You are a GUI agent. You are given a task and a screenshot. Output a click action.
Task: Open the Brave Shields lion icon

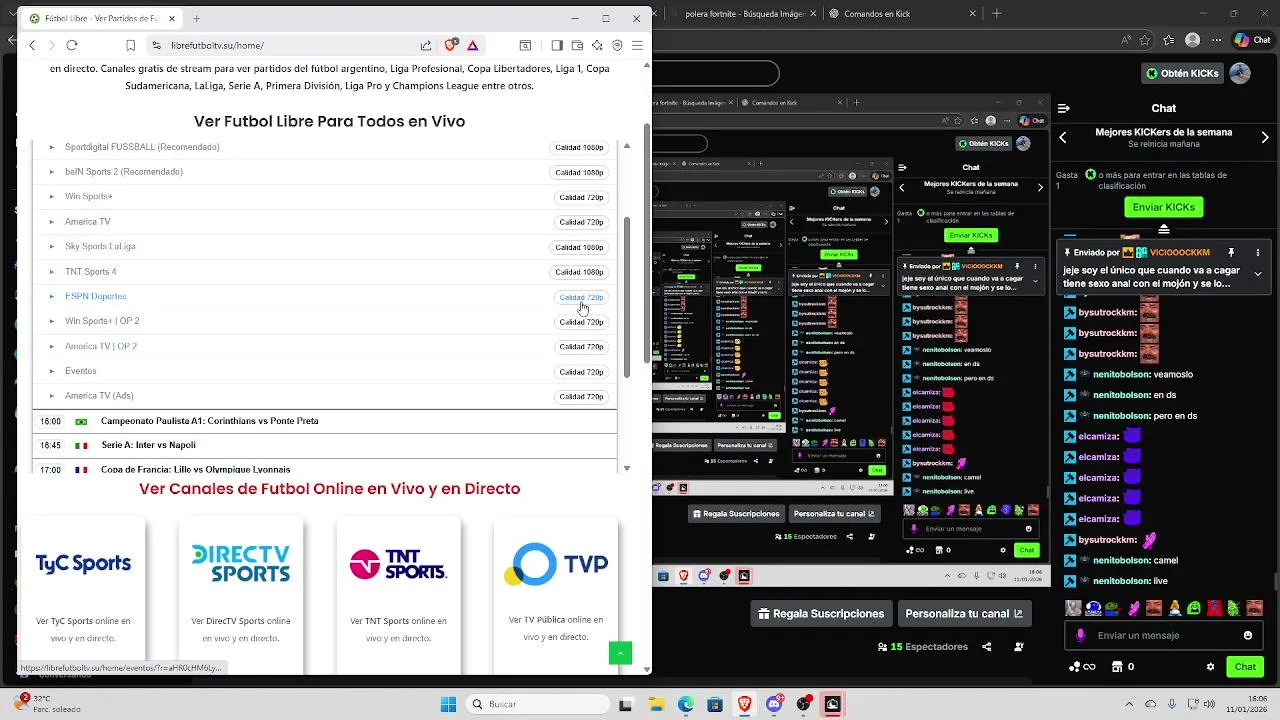pos(451,45)
